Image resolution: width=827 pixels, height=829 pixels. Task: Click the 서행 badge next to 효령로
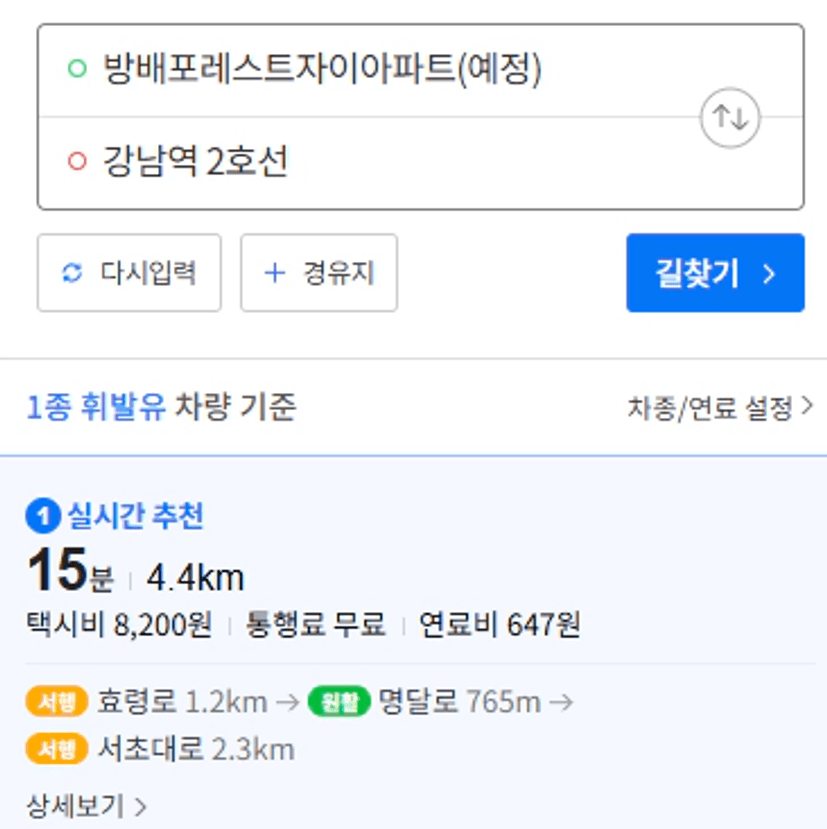[x=56, y=702]
